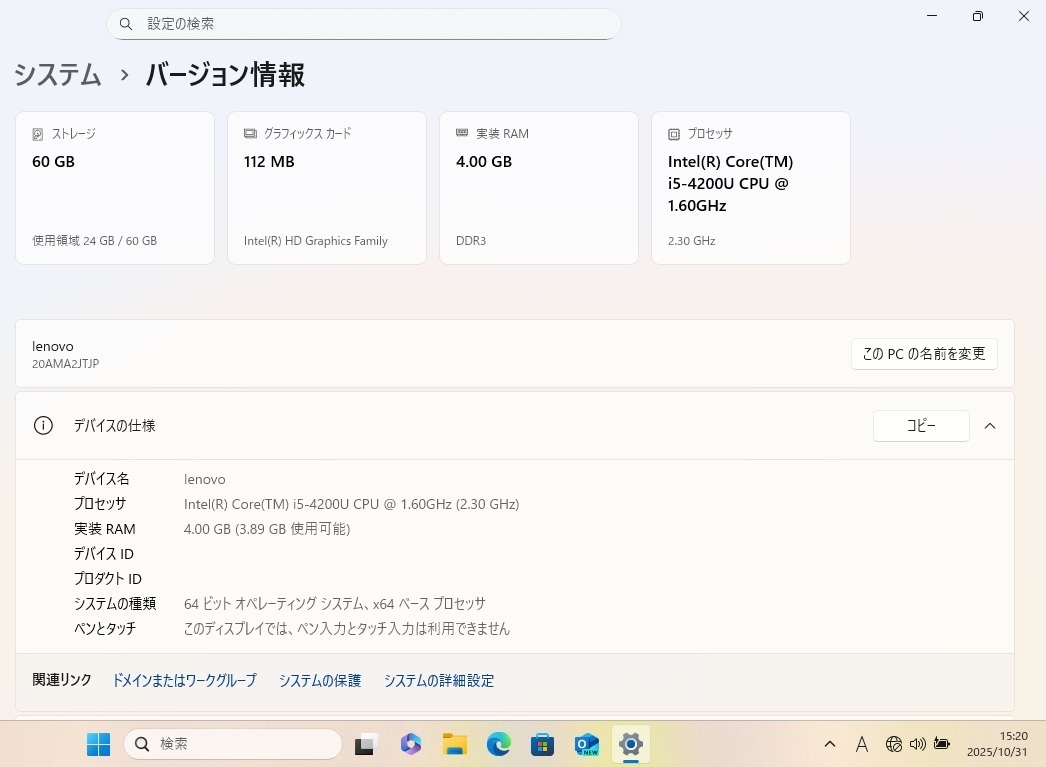Screen dimensions: 1046x767
Task: Click the コピー button for device specs
Action: tap(921, 426)
